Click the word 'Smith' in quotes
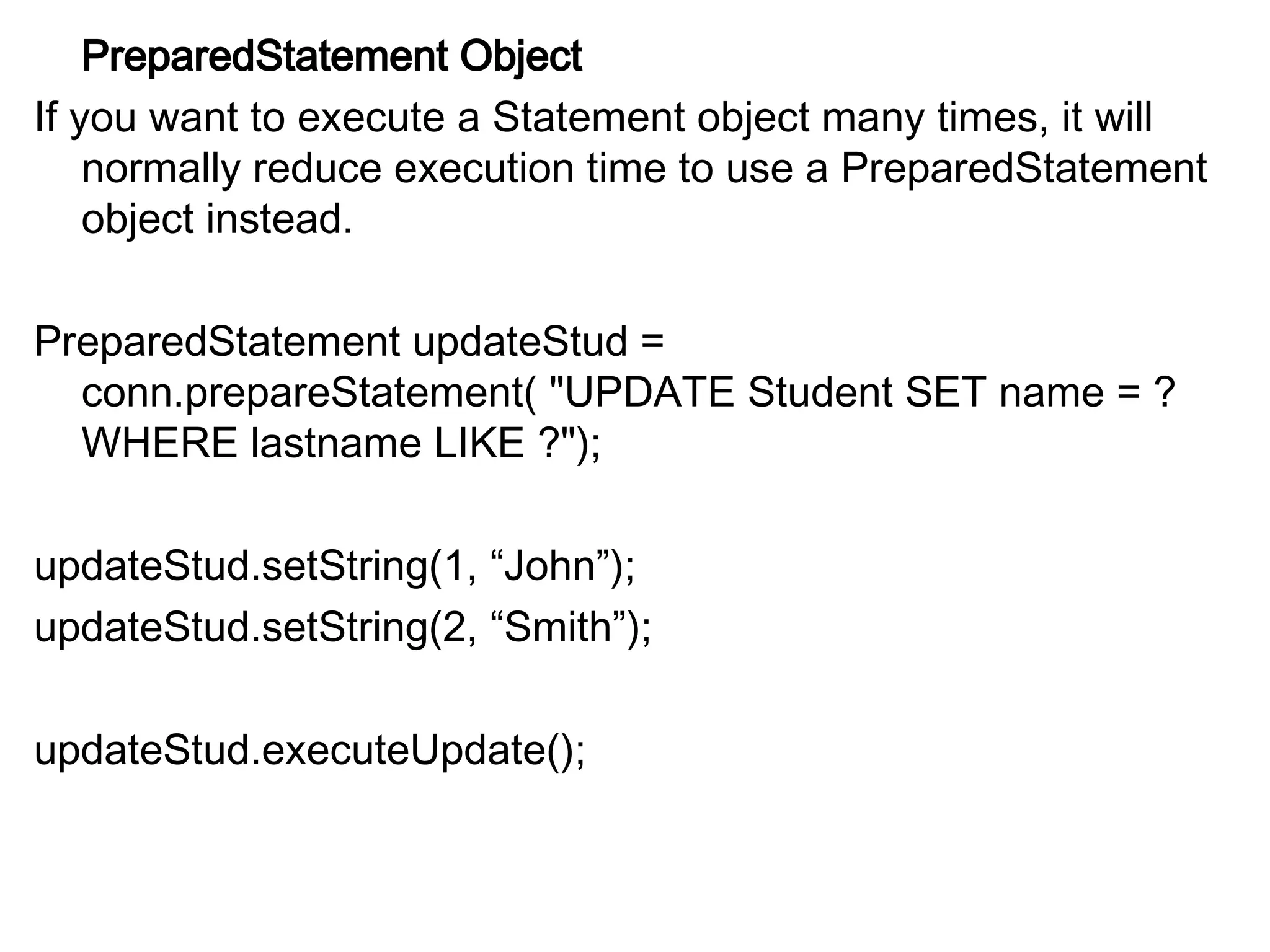1270x952 pixels. [x=558, y=627]
